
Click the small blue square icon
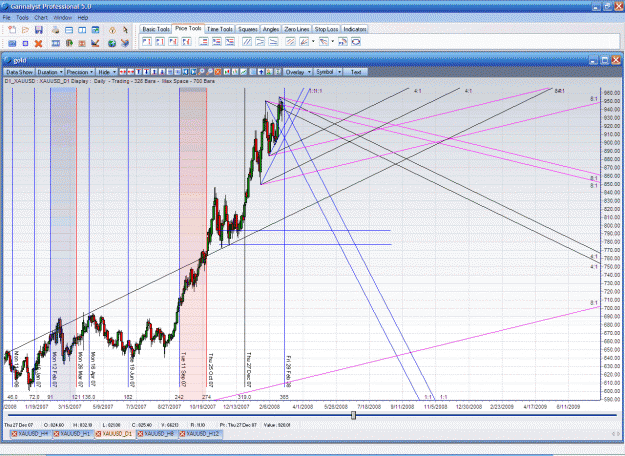(26, 43)
